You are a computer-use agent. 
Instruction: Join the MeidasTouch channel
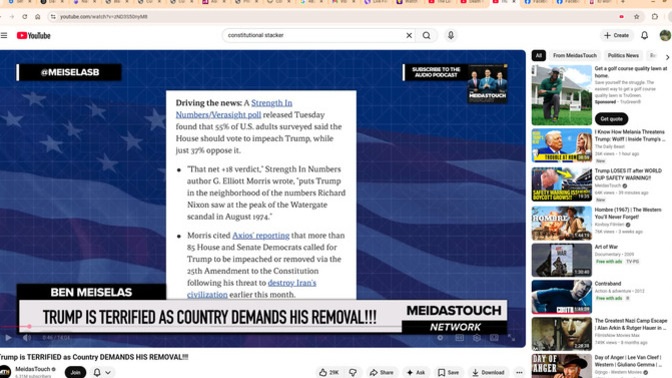75,372
